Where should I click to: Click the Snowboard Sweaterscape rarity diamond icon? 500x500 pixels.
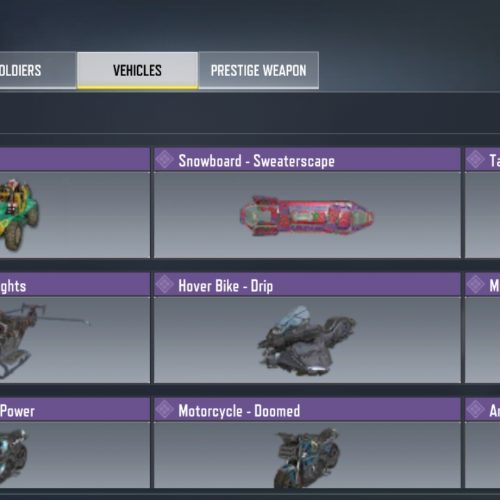[165, 159]
